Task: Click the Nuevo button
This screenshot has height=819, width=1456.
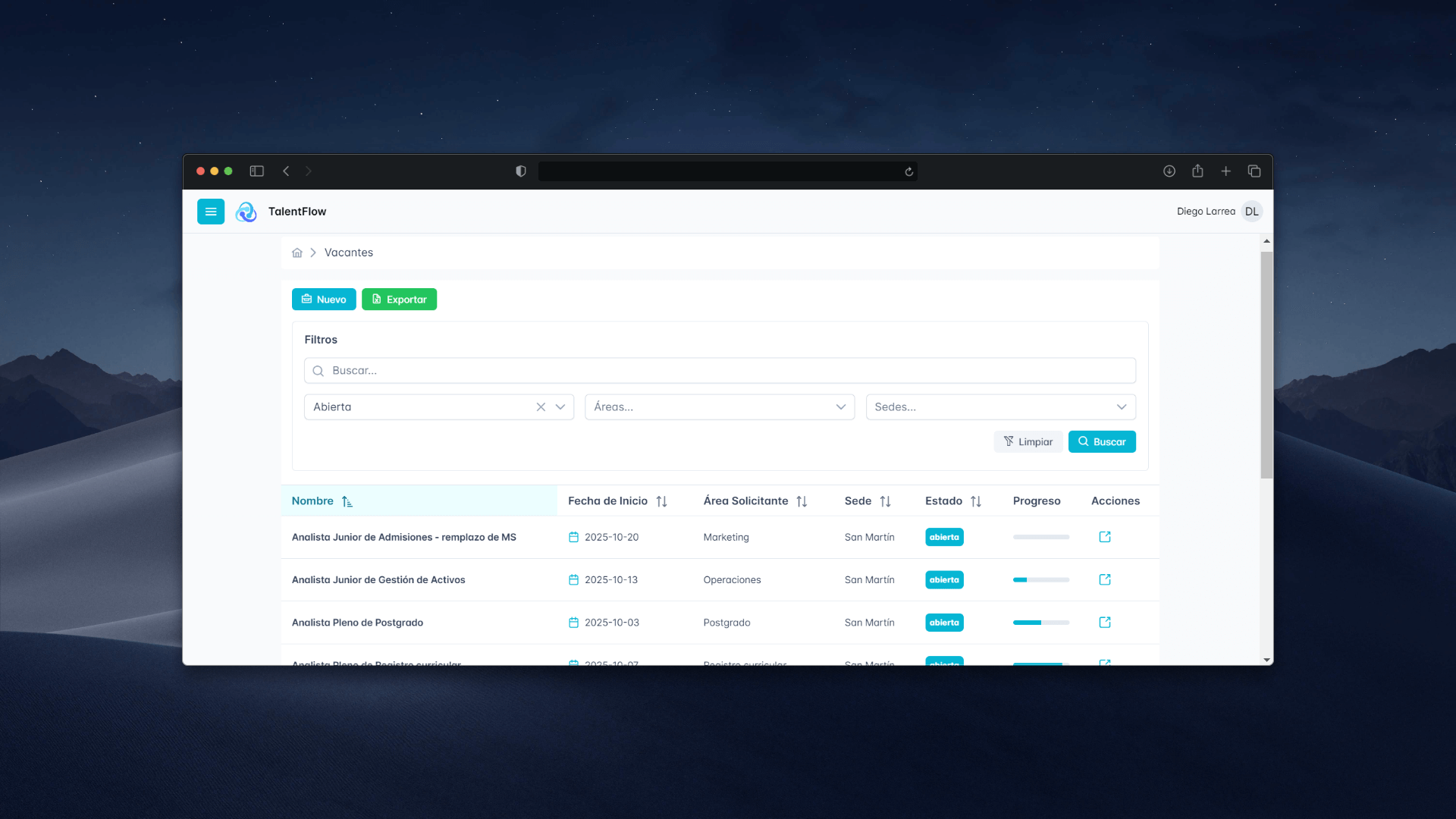Action: 324,300
